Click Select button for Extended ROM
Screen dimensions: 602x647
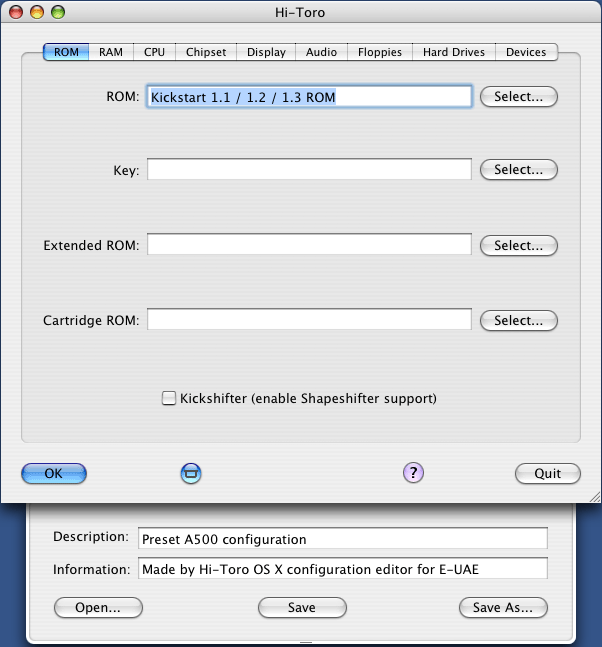point(519,246)
